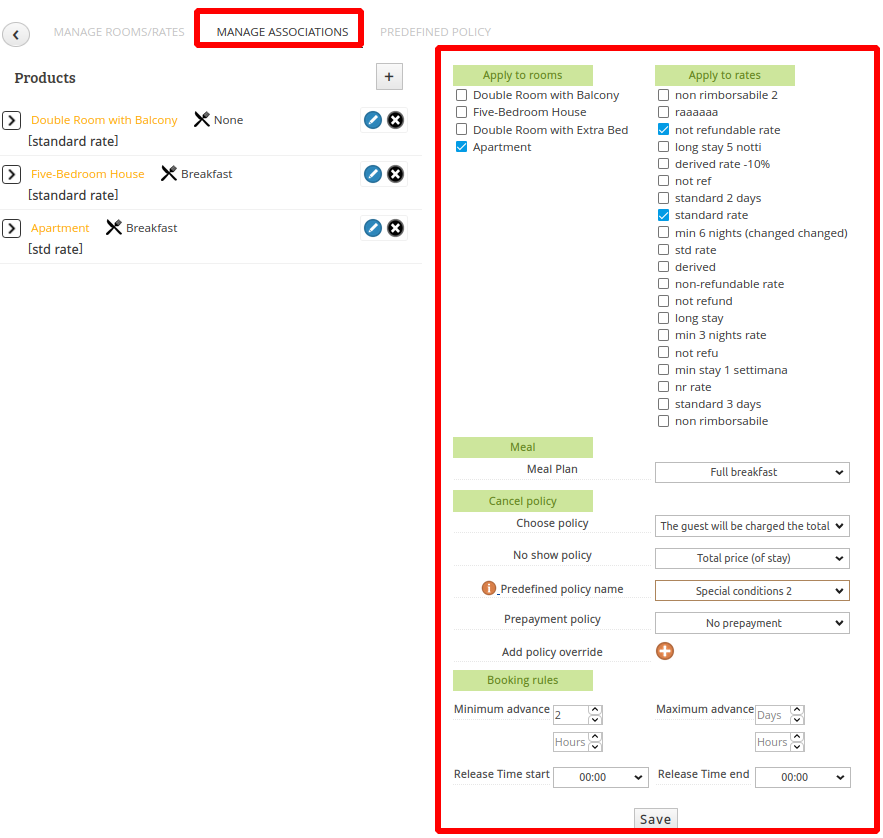Screen dimensions: 883x838
Task: Increase the Minimum advance days stepper
Action: click(595, 710)
